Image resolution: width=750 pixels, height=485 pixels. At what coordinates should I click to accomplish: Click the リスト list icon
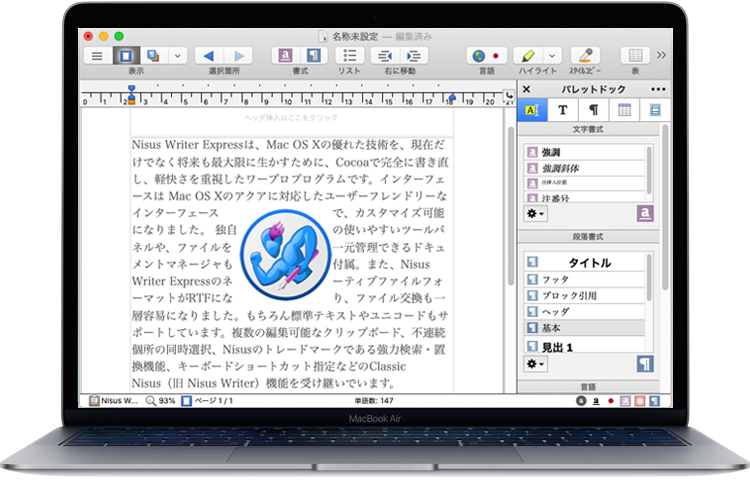[x=350, y=55]
